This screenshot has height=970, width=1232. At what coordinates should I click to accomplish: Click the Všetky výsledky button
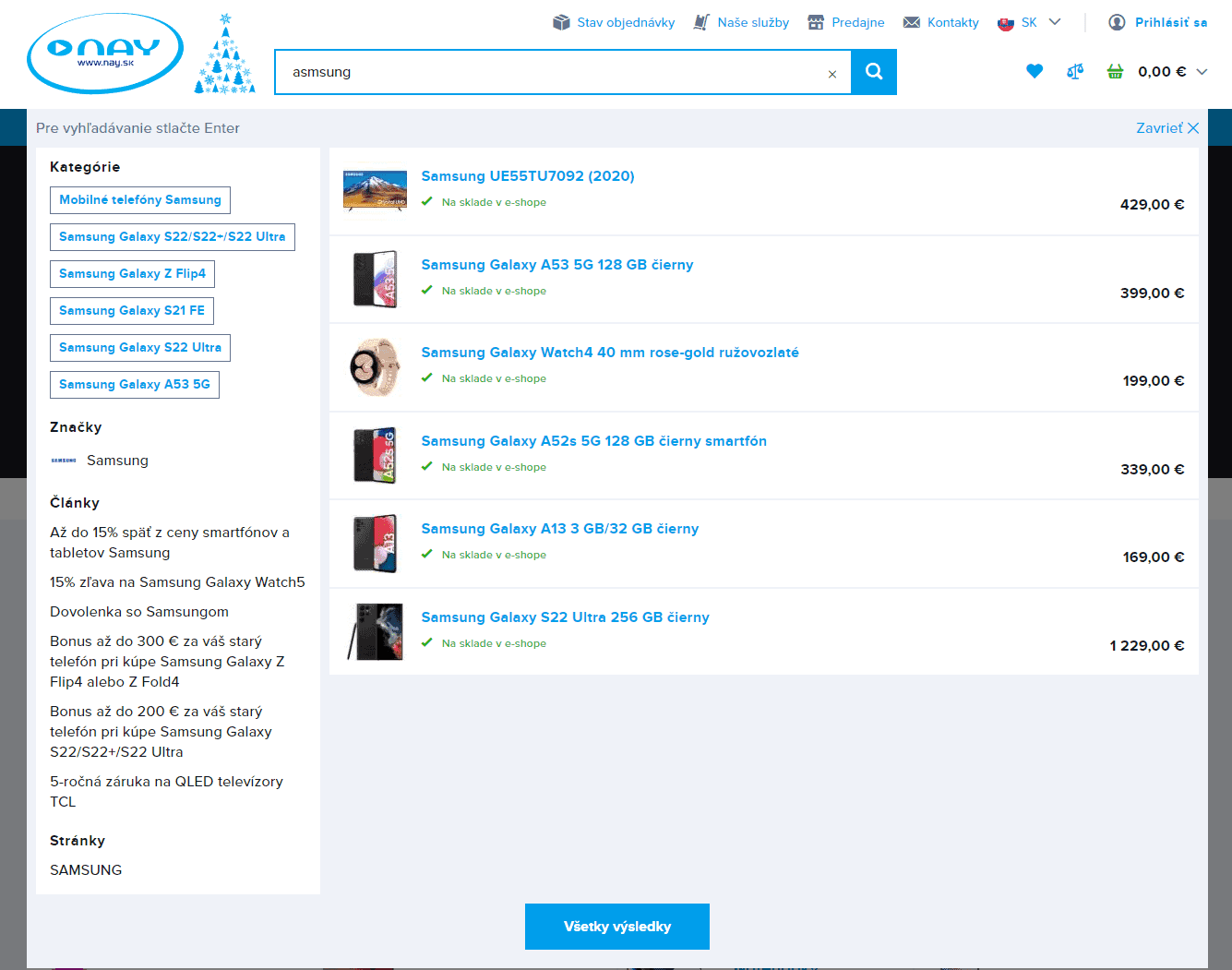click(x=616, y=927)
